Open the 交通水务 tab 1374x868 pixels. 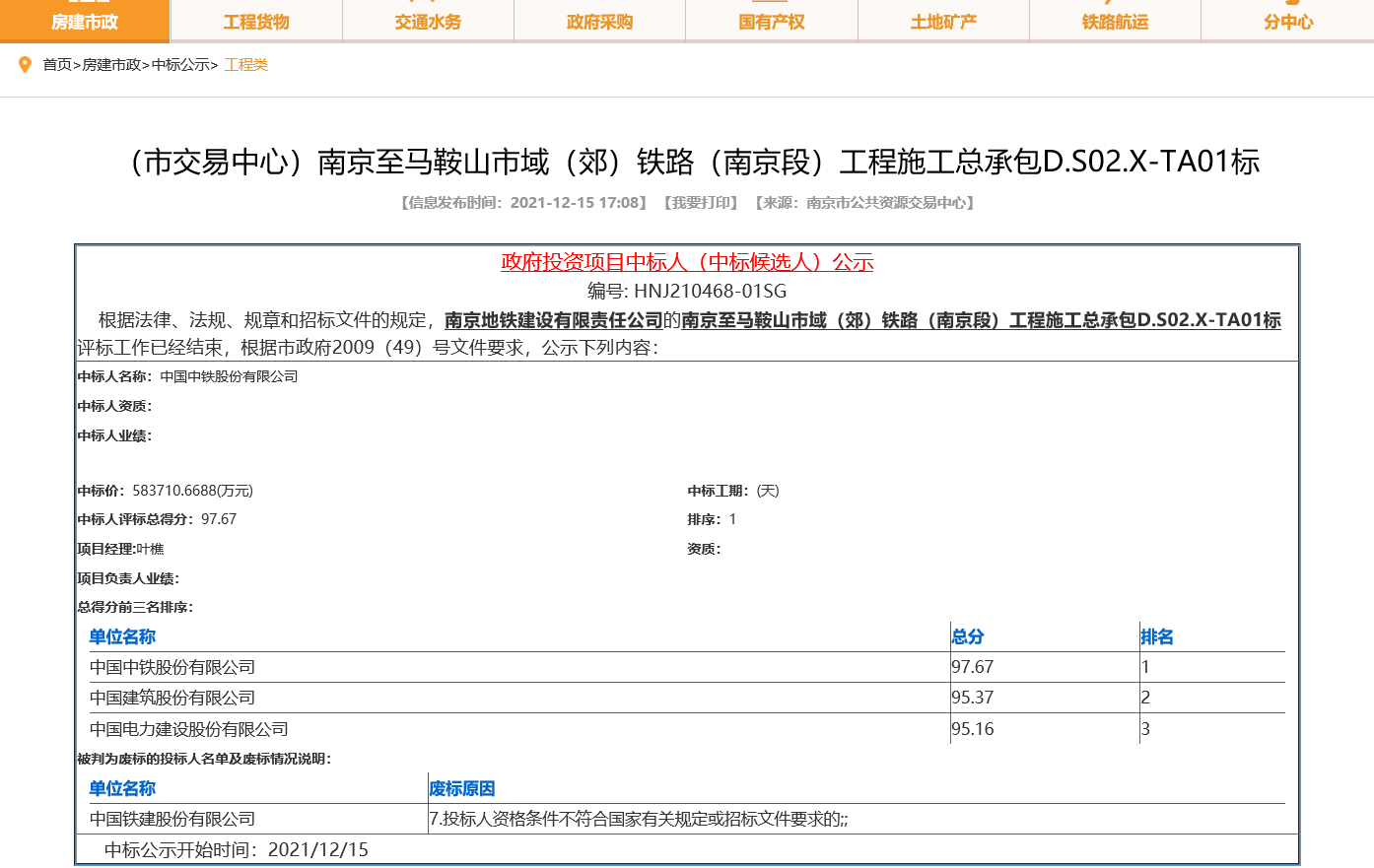click(428, 21)
